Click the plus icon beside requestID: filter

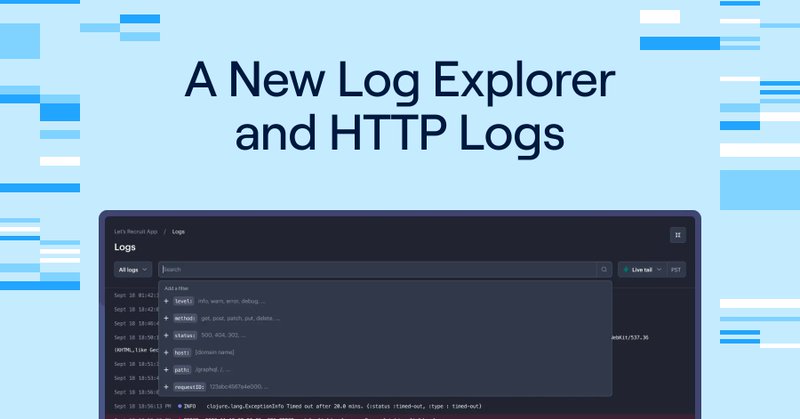pos(166,387)
